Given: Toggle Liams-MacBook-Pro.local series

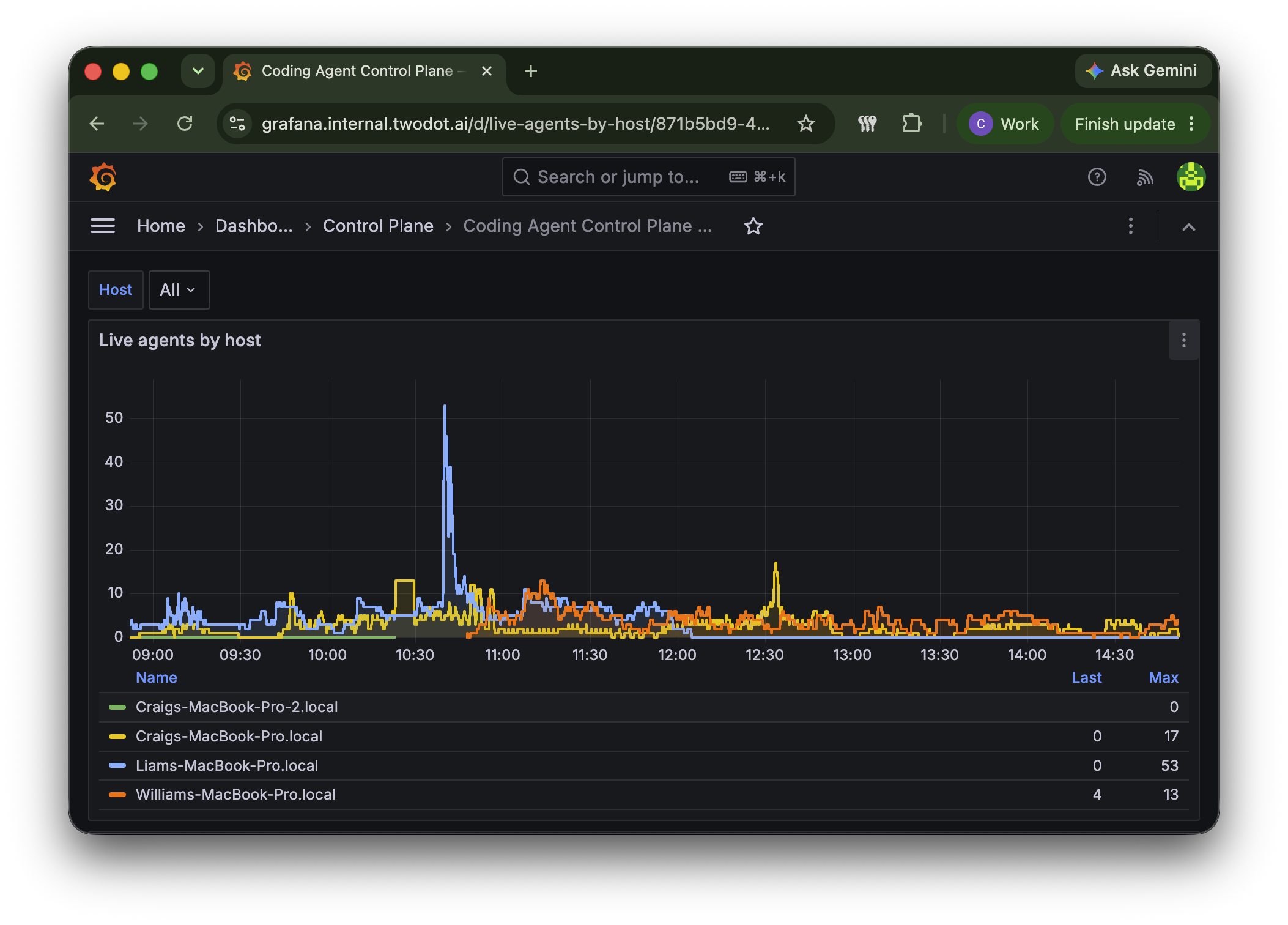Looking at the screenshot, I should tap(227, 766).
